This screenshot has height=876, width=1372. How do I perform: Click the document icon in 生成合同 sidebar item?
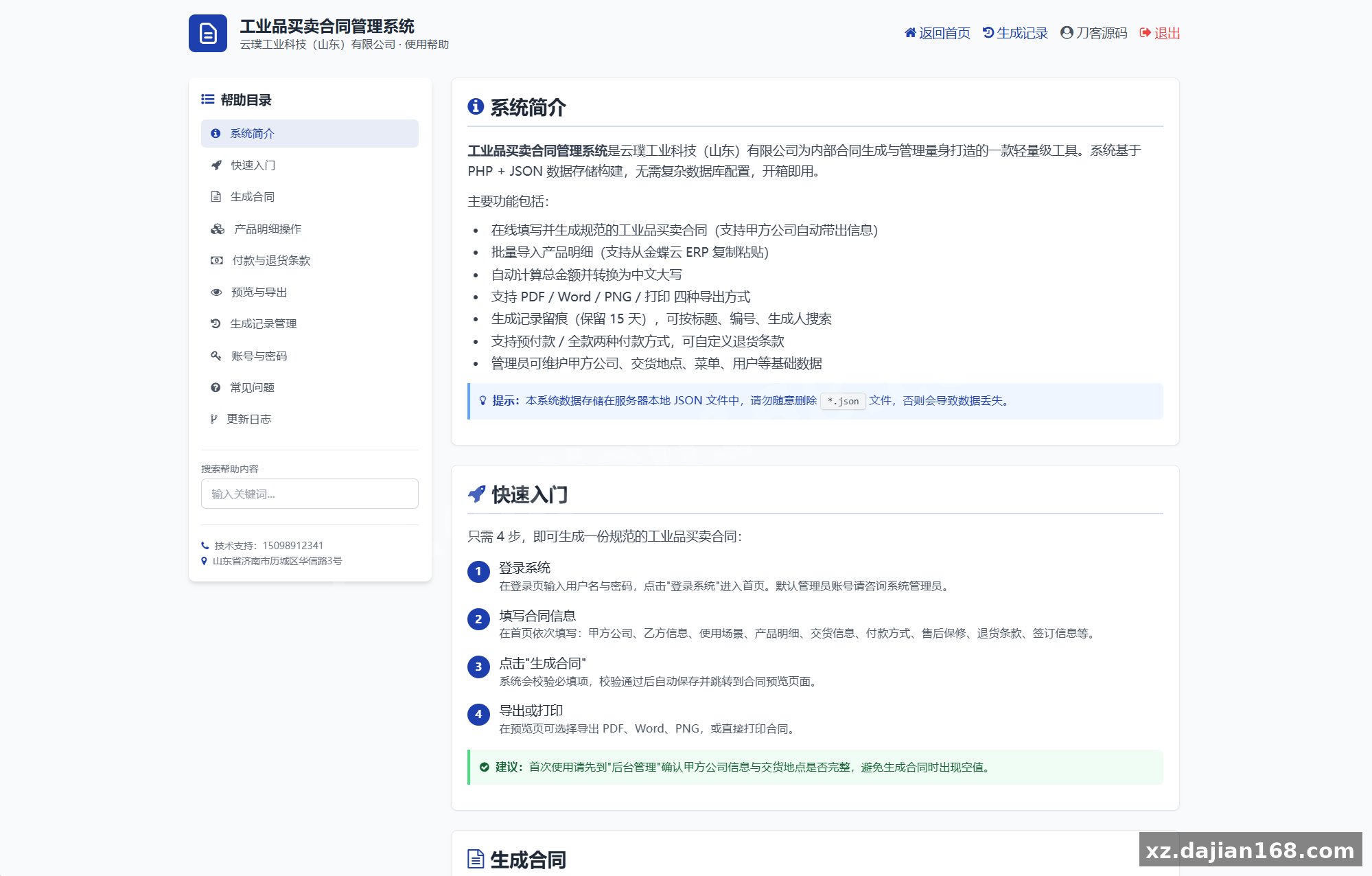216,197
